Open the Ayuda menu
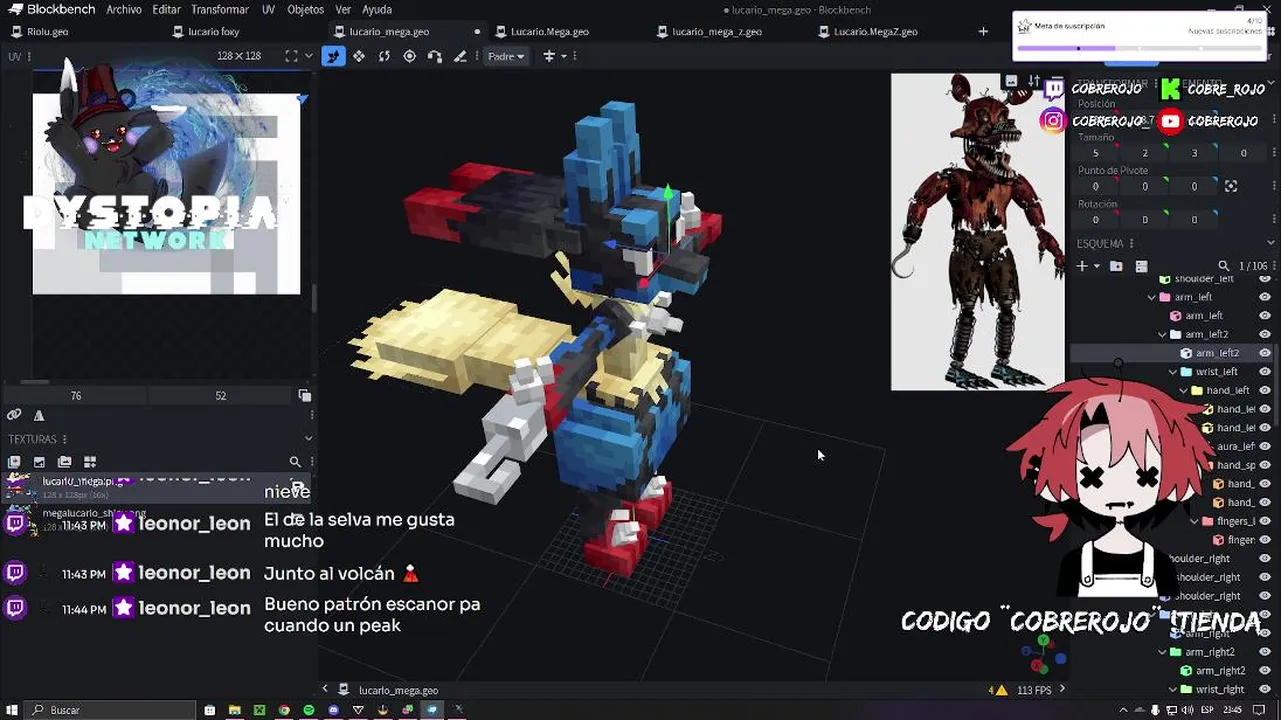 coord(377,9)
